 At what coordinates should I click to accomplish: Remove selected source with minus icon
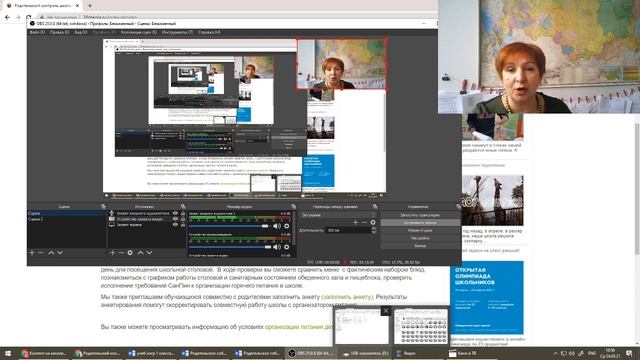point(121,253)
